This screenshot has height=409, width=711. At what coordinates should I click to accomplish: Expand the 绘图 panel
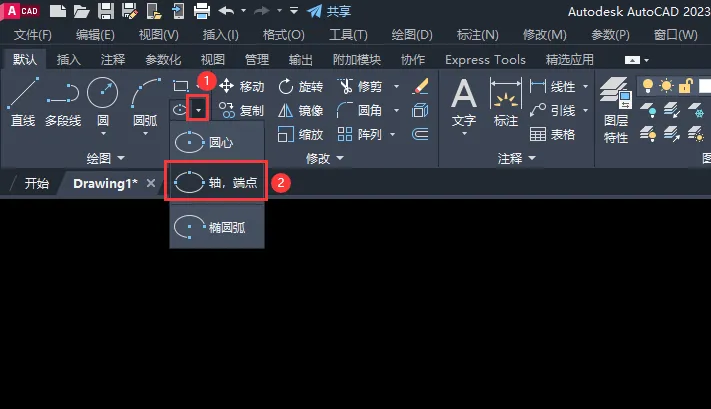point(105,158)
